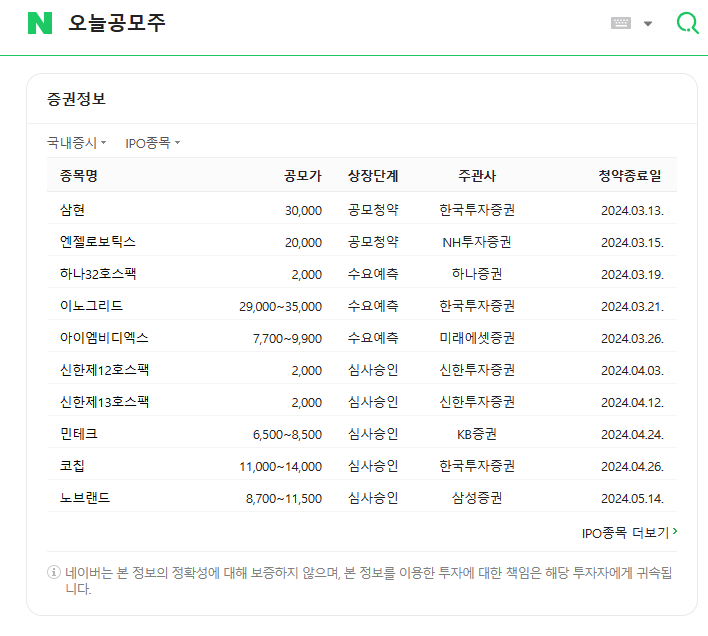Click 한국투자증권 in the 코칩 row
Screen dimensions: 708x636
477,466
